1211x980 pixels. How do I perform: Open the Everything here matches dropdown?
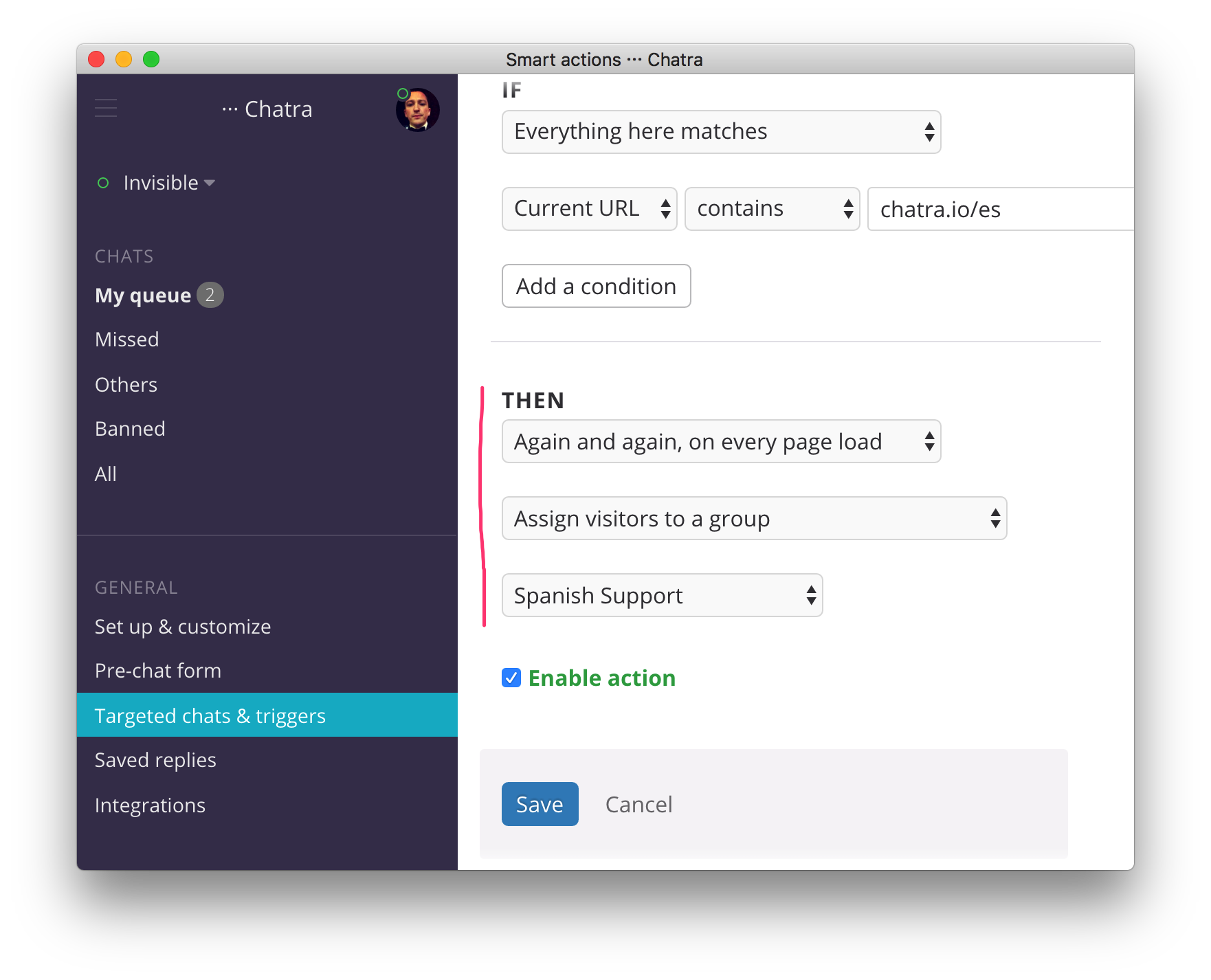click(721, 132)
